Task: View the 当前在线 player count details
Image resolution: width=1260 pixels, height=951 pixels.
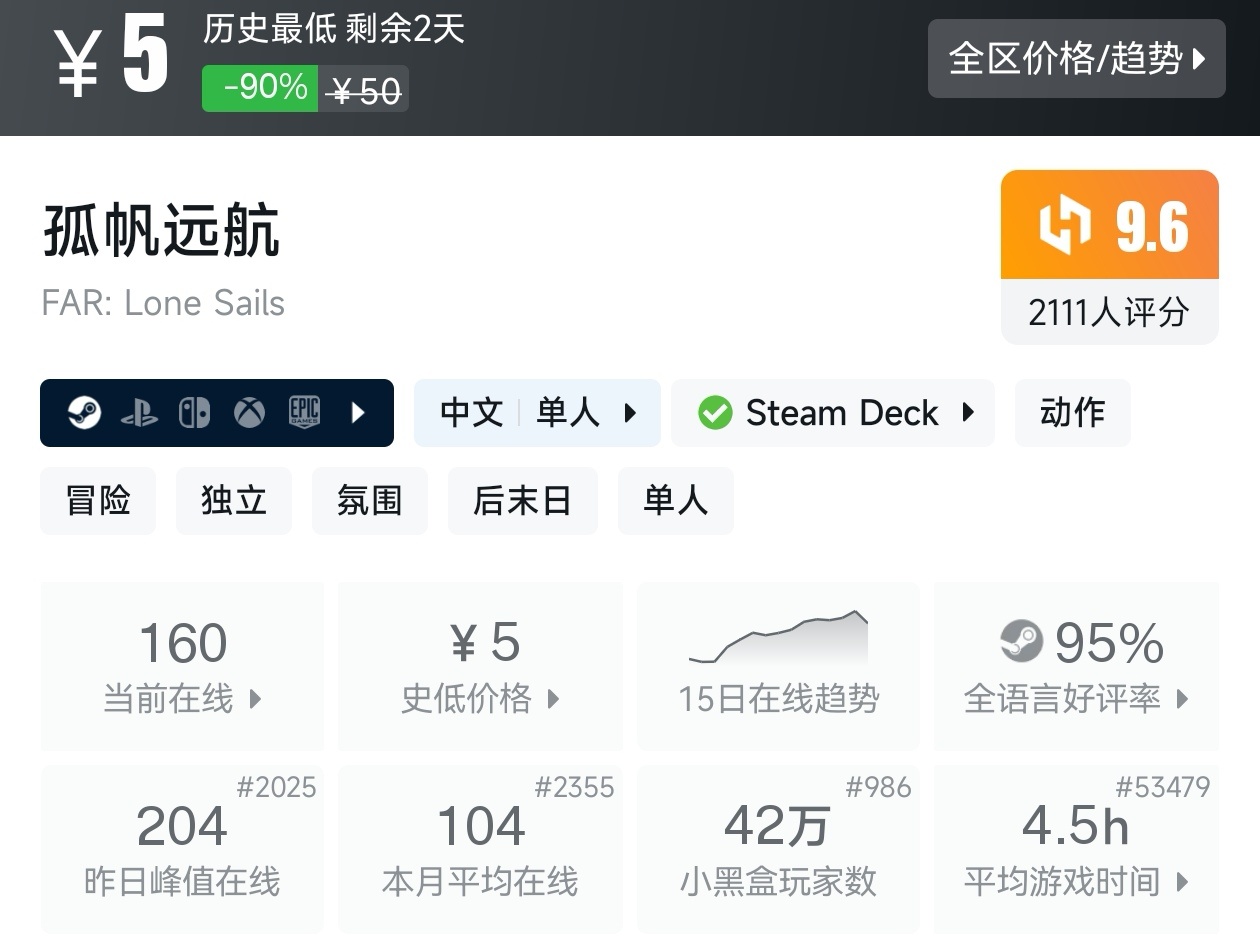Action: pyautogui.click(x=182, y=666)
